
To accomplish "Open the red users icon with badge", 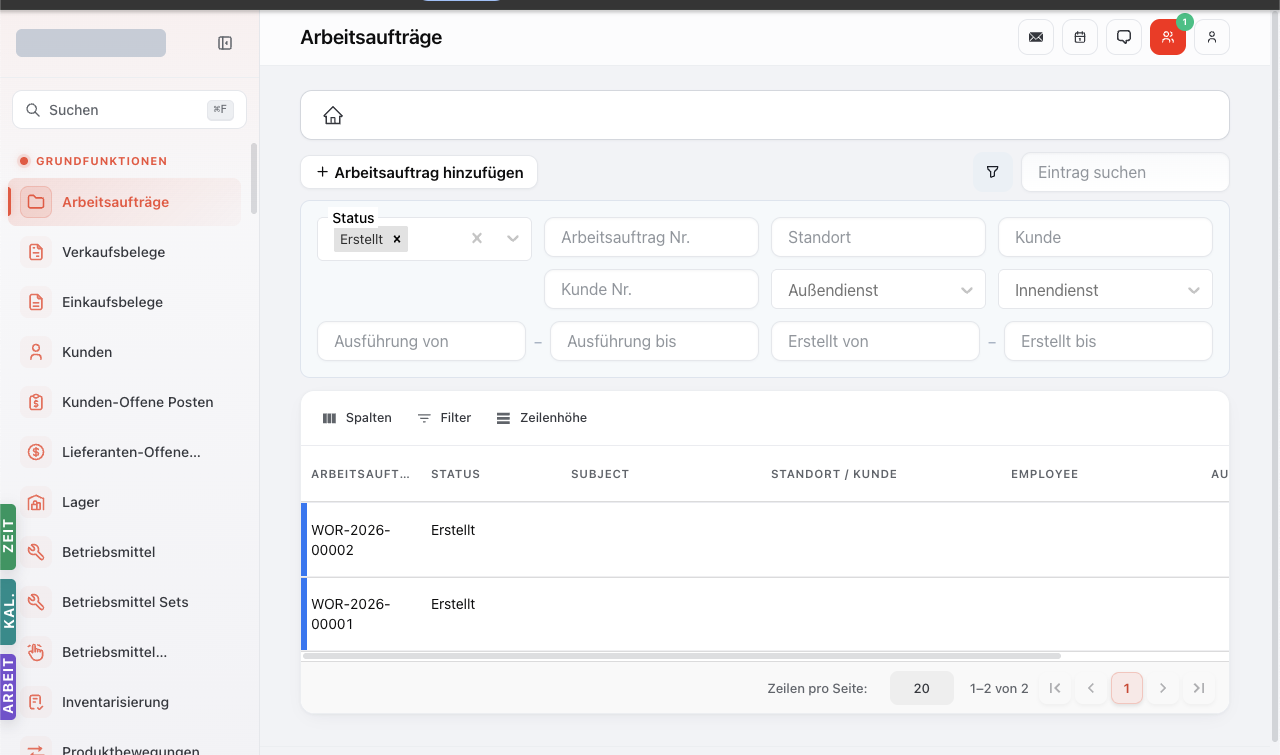I will tap(1168, 37).
